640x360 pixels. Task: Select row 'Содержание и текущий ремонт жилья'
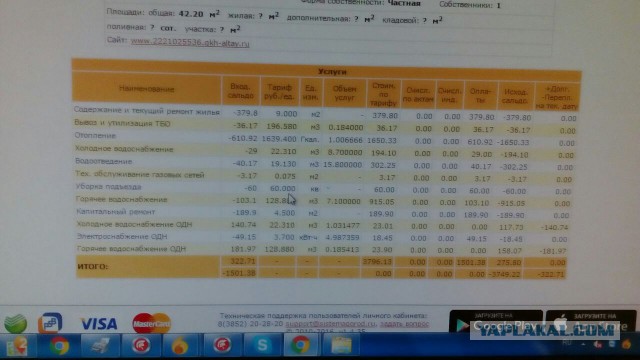tap(147, 111)
